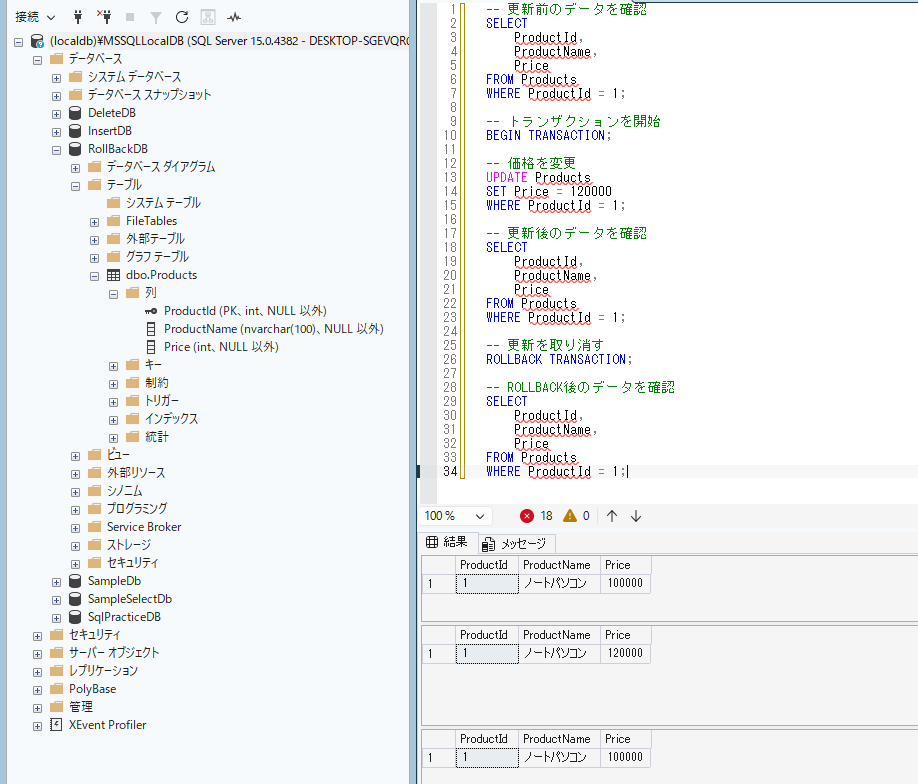Open the 接続 dropdown menu
Image resolution: width=918 pixels, height=784 pixels.
35,17
